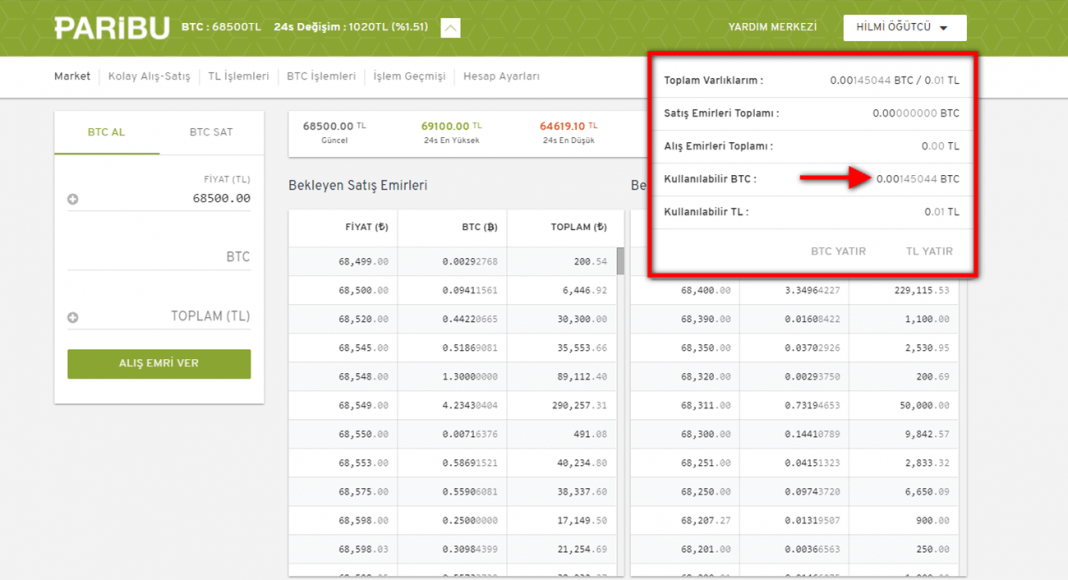
Task: Go to the Market menu item
Action: (x=72, y=76)
